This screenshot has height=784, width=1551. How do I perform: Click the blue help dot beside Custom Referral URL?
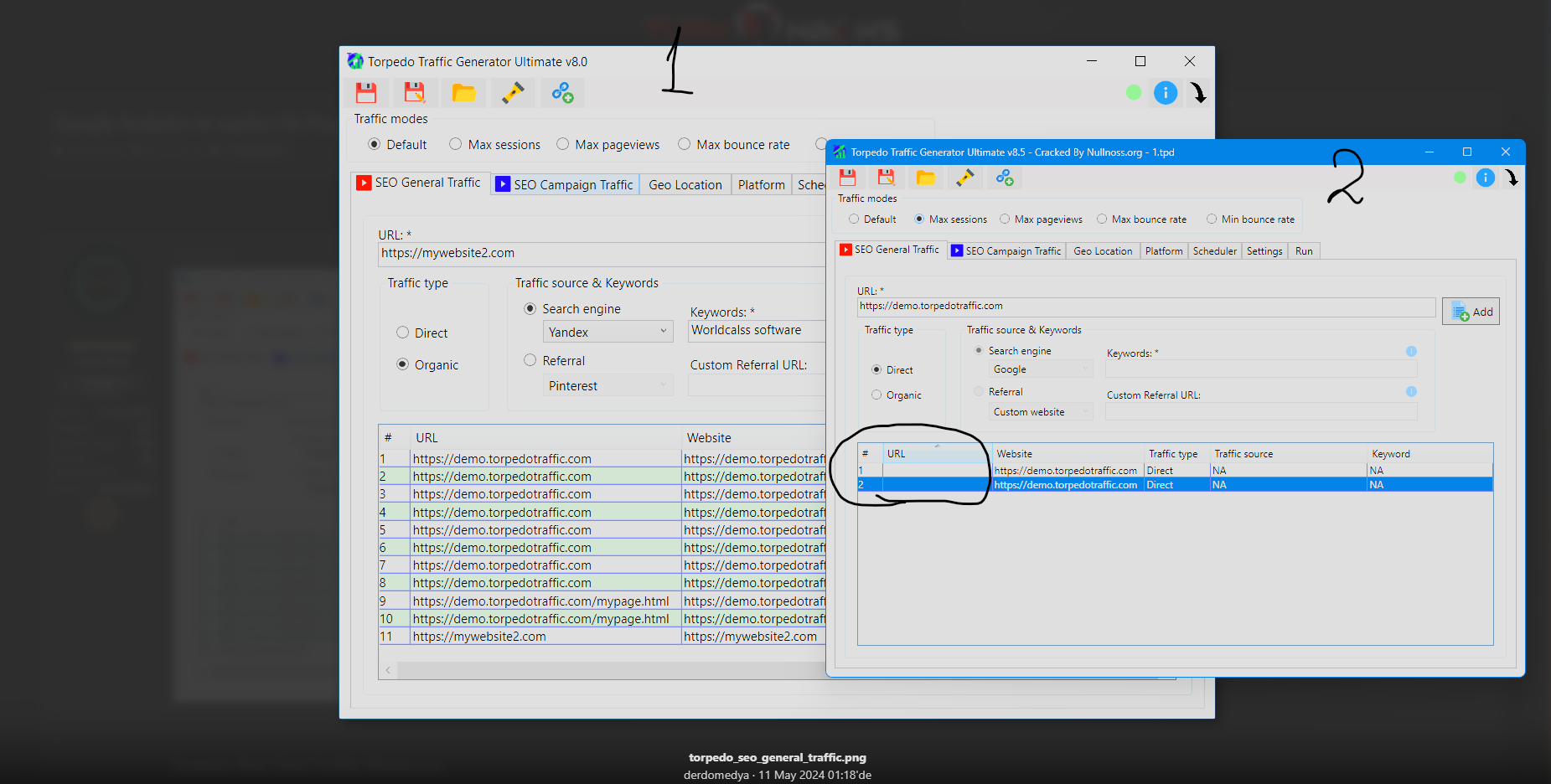(1411, 392)
